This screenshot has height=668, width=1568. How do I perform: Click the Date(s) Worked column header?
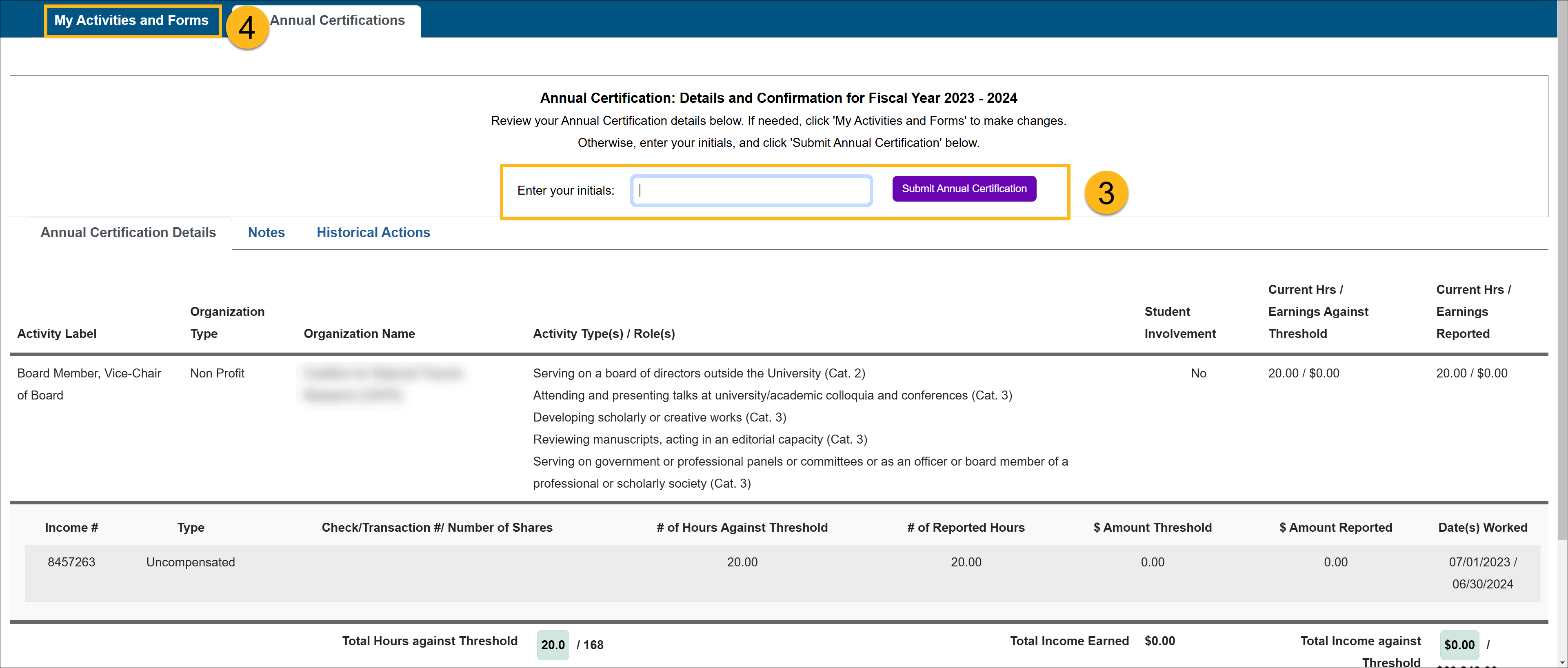click(x=1482, y=528)
